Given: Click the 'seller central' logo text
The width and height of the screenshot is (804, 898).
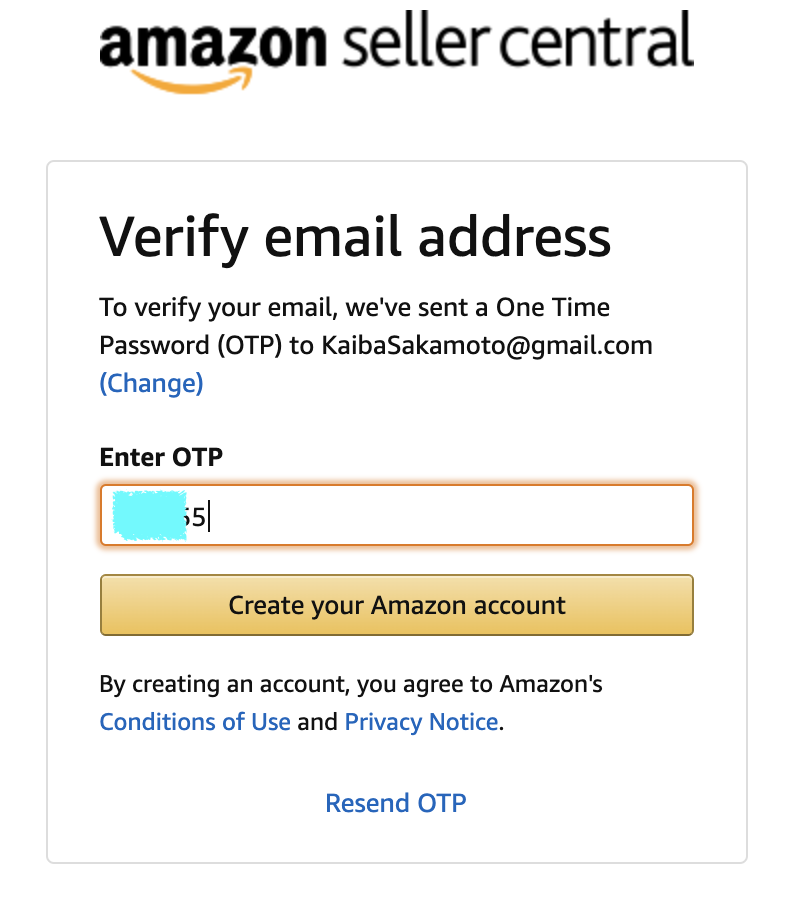Looking at the screenshot, I should pos(518,40).
